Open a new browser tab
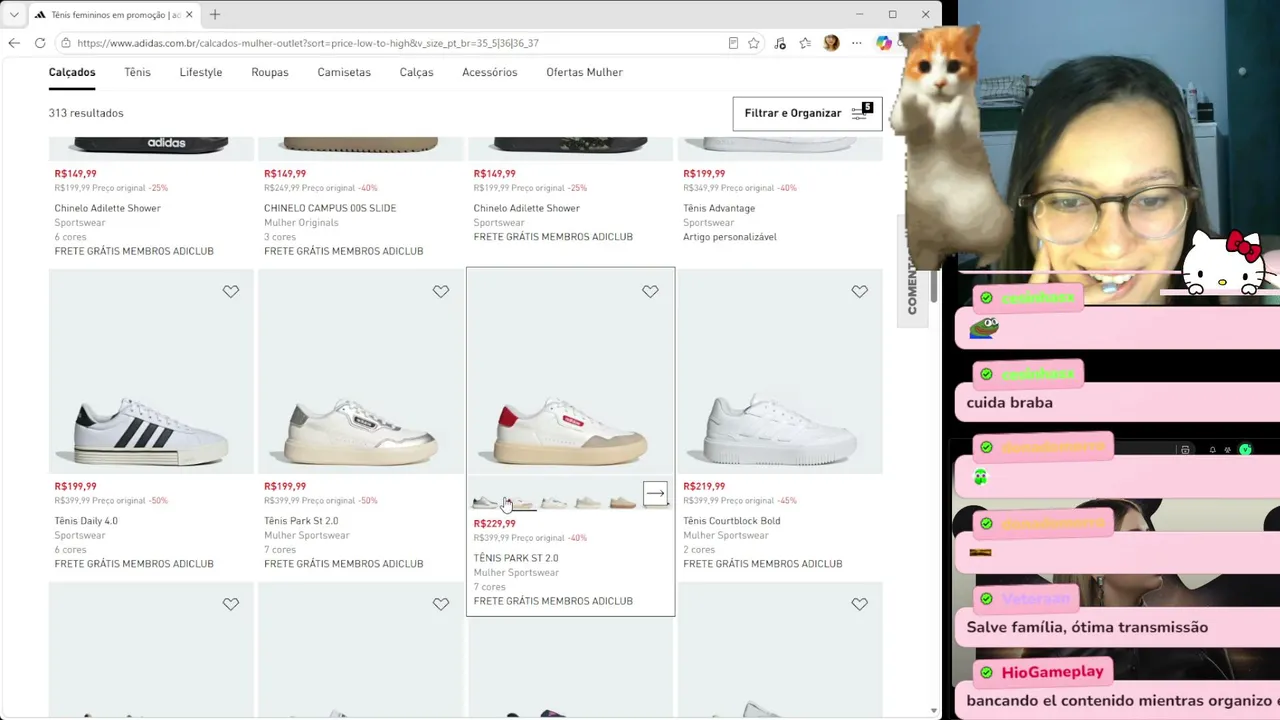1280x720 pixels. point(215,15)
